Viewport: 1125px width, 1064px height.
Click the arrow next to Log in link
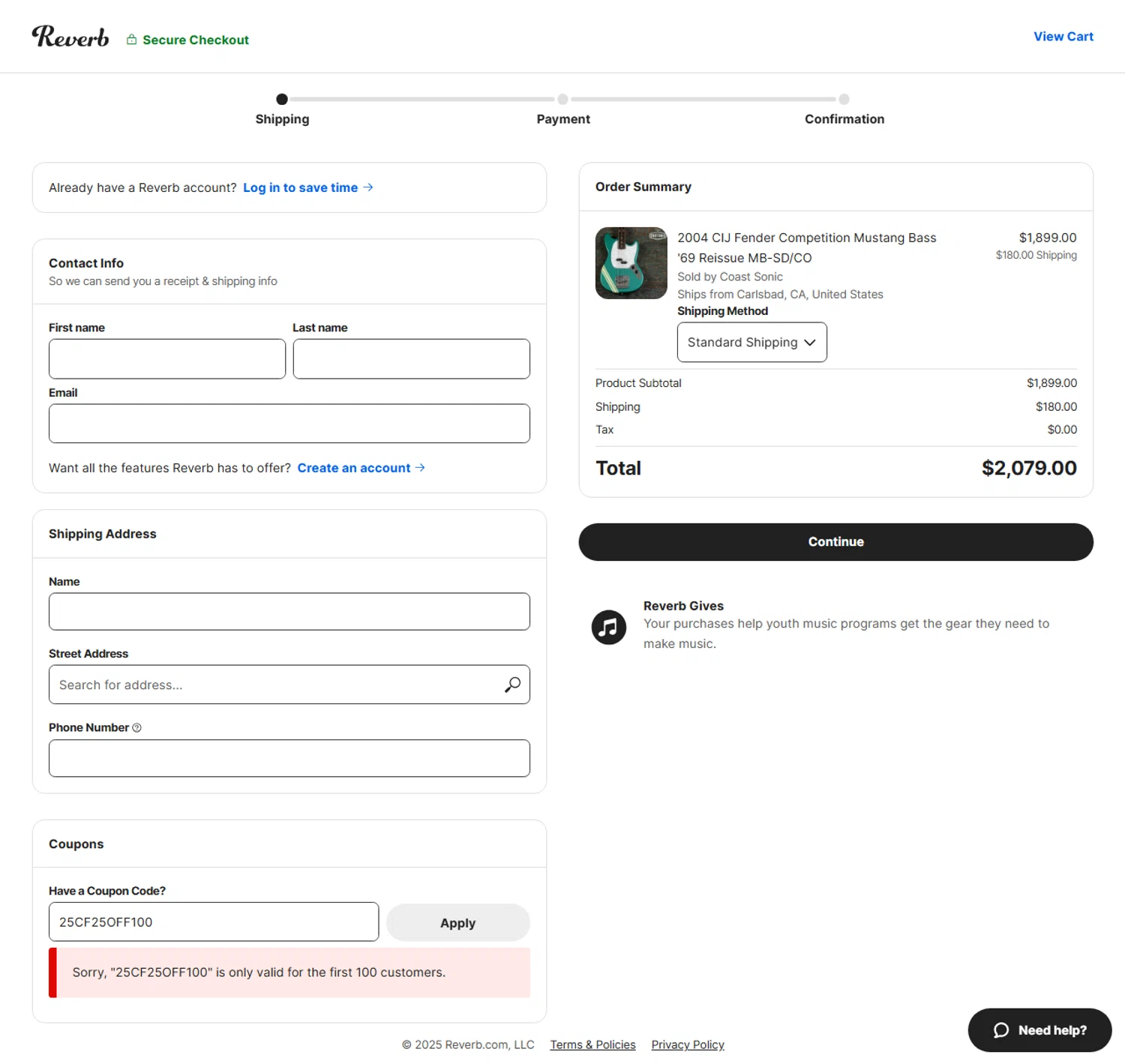pyautogui.click(x=368, y=187)
